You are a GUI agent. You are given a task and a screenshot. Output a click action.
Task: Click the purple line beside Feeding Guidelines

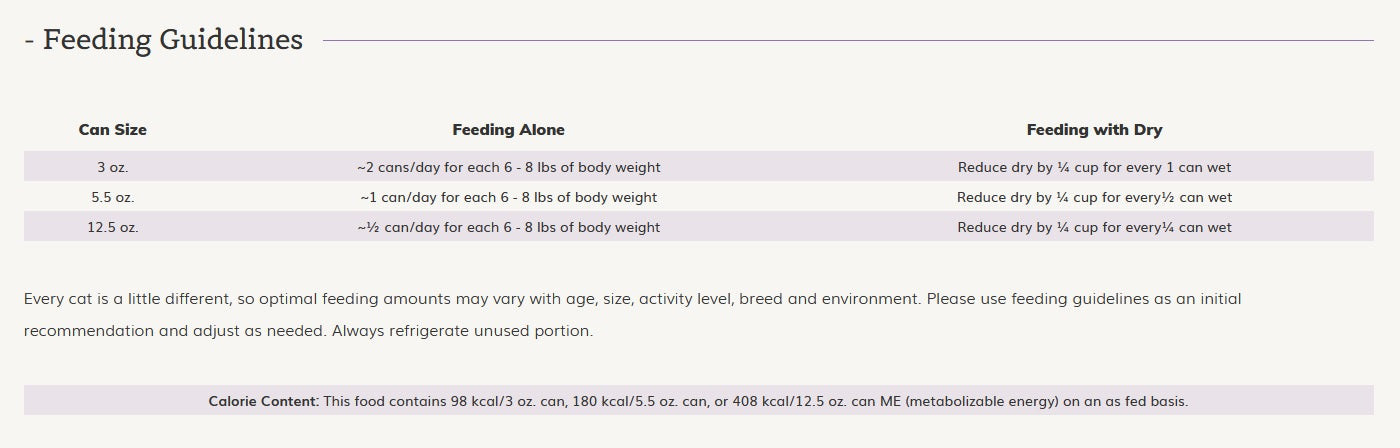(x=848, y=40)
